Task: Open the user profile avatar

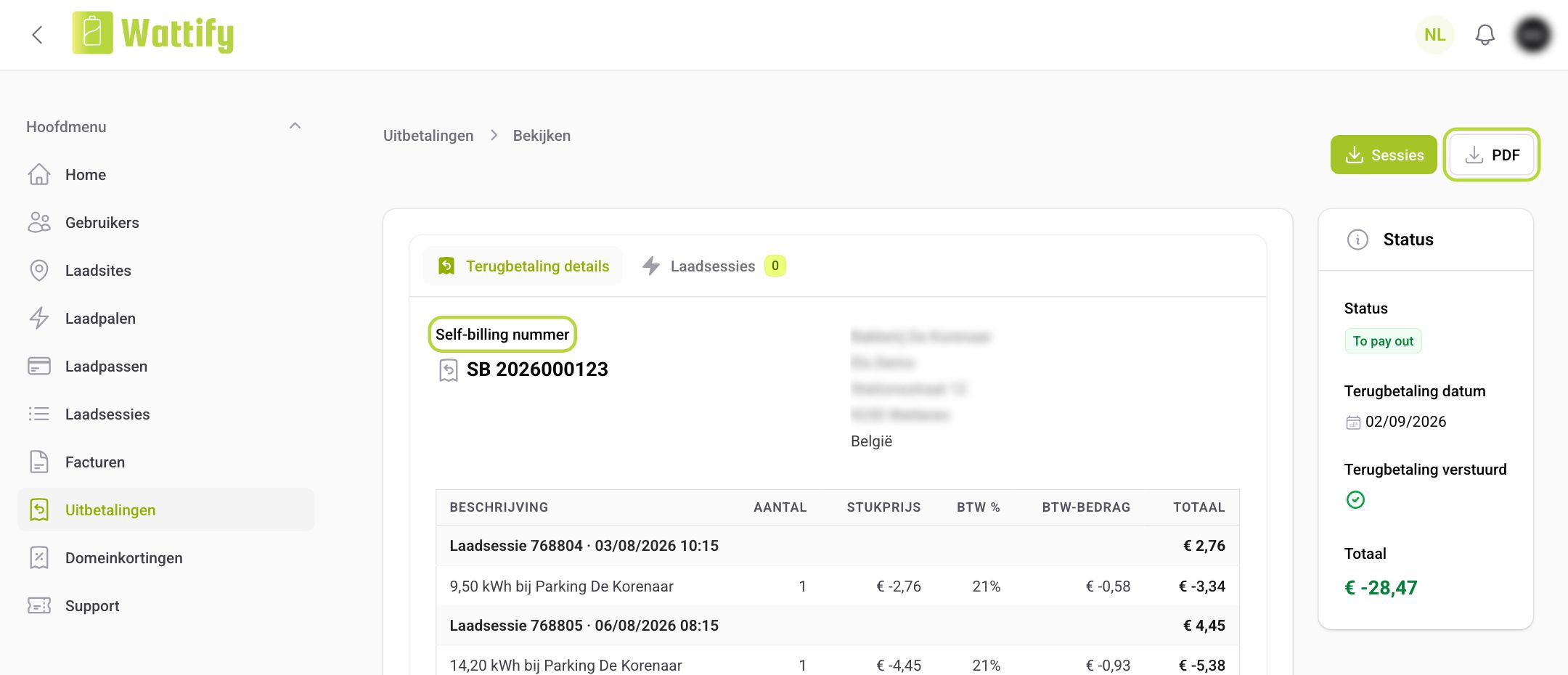Action: click(x=1532, y=35)
